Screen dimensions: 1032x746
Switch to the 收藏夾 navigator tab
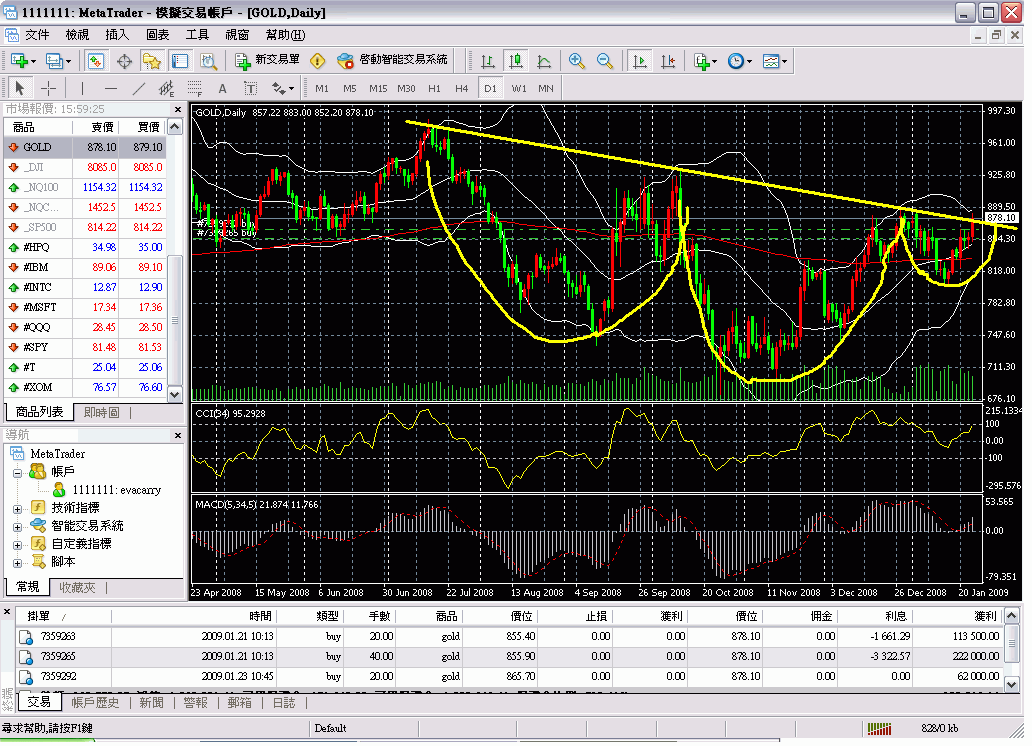tap(78, 588)
